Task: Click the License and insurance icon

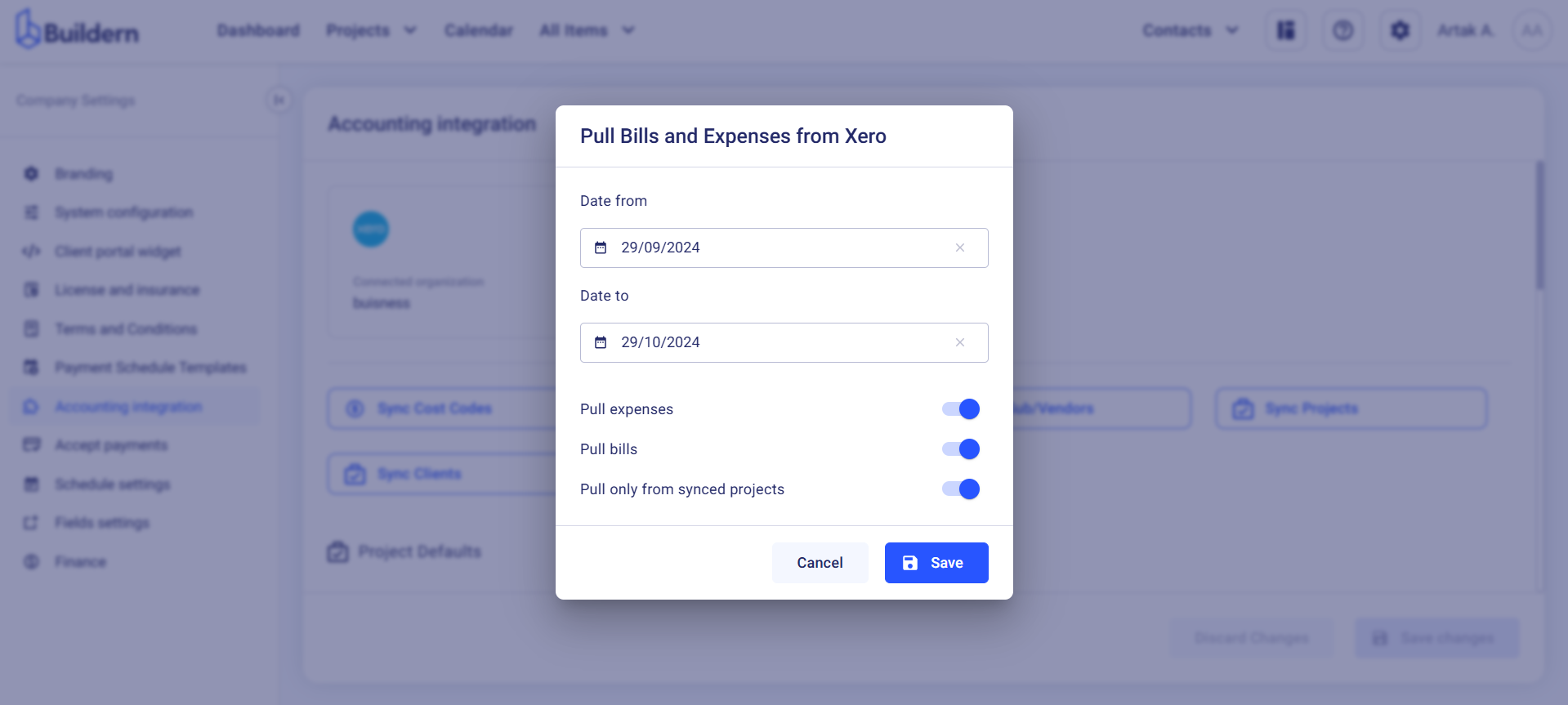Action: pos(31,290)
